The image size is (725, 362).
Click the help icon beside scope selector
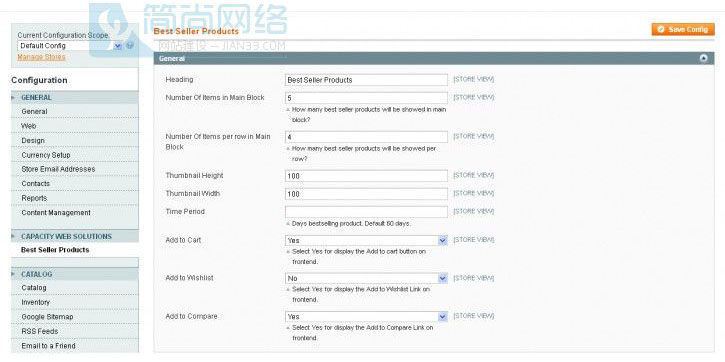(x=130, y=45)
